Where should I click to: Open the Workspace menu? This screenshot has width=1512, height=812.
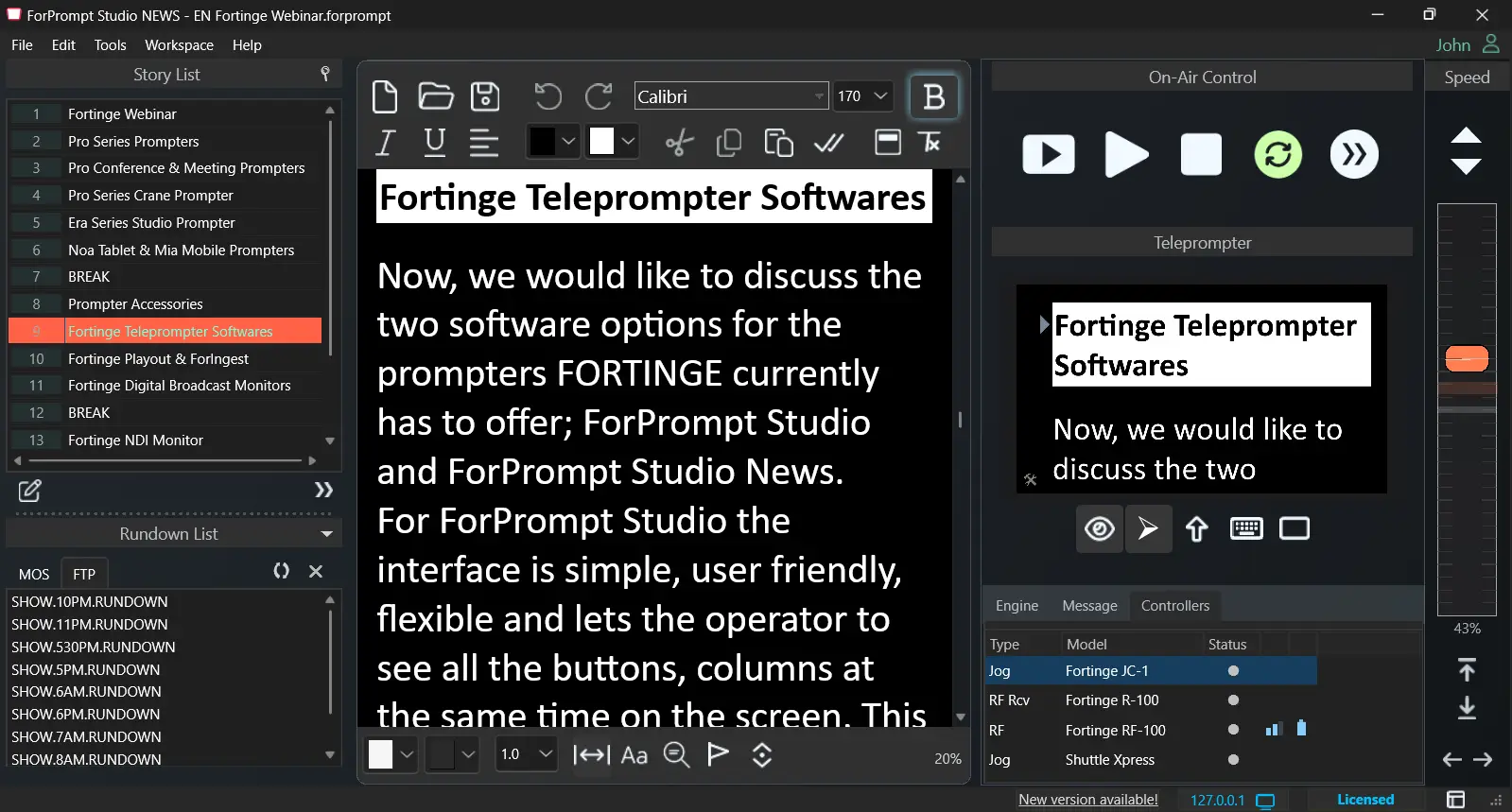(179, 45)
